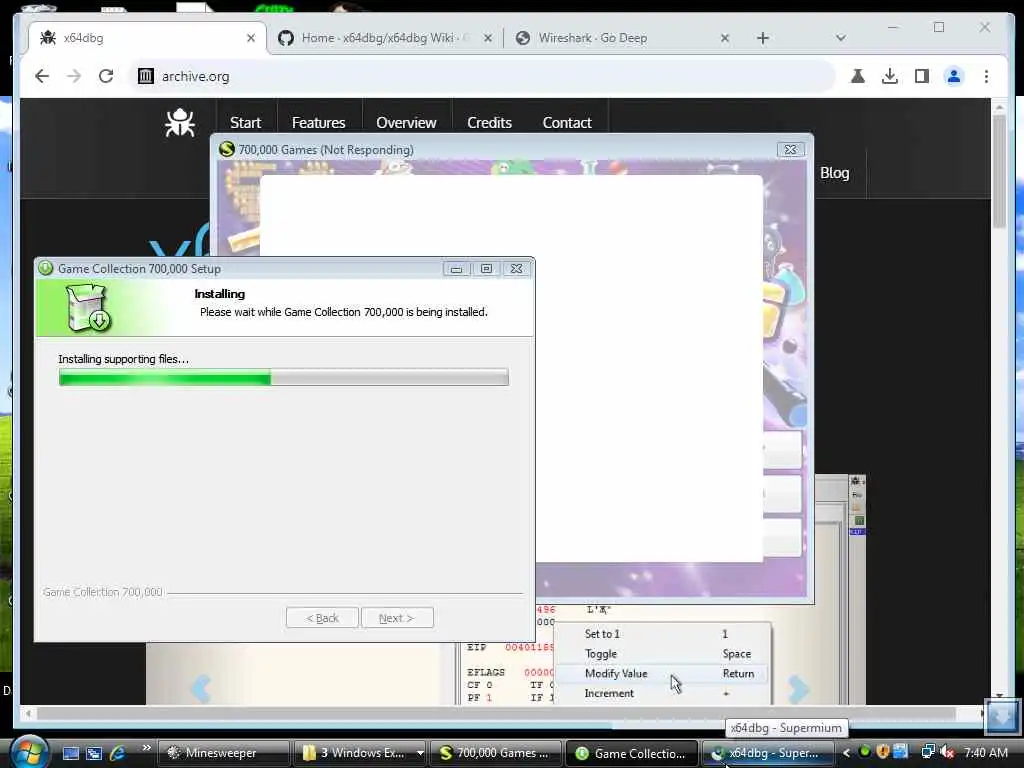Open the Overview page link

point(406,122)
